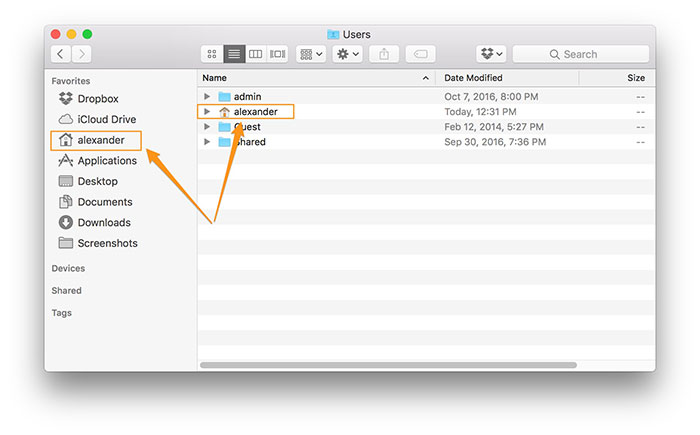Go back with the back arrow

[x=60, y=54]
